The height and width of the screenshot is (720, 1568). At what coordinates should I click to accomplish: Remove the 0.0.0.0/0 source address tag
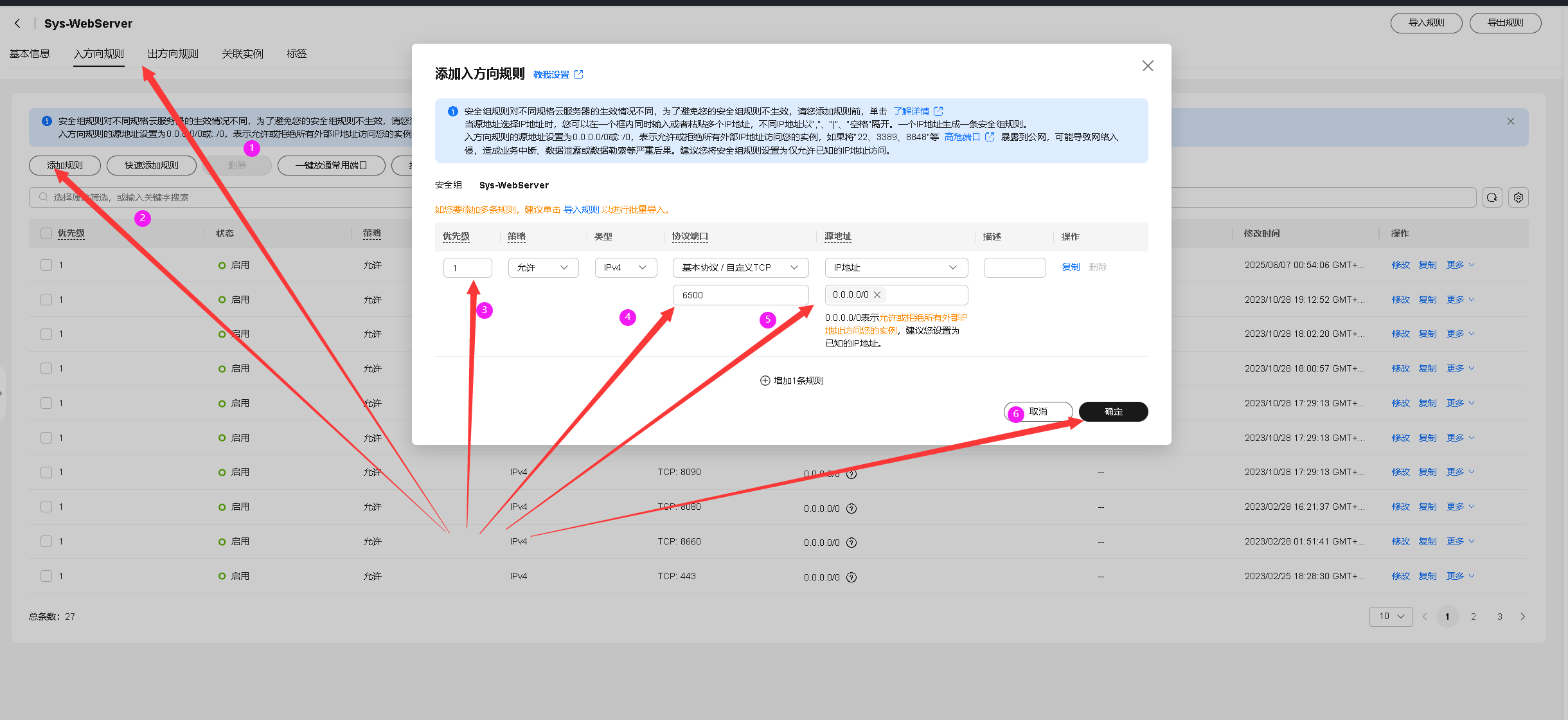tap(877, 295)
